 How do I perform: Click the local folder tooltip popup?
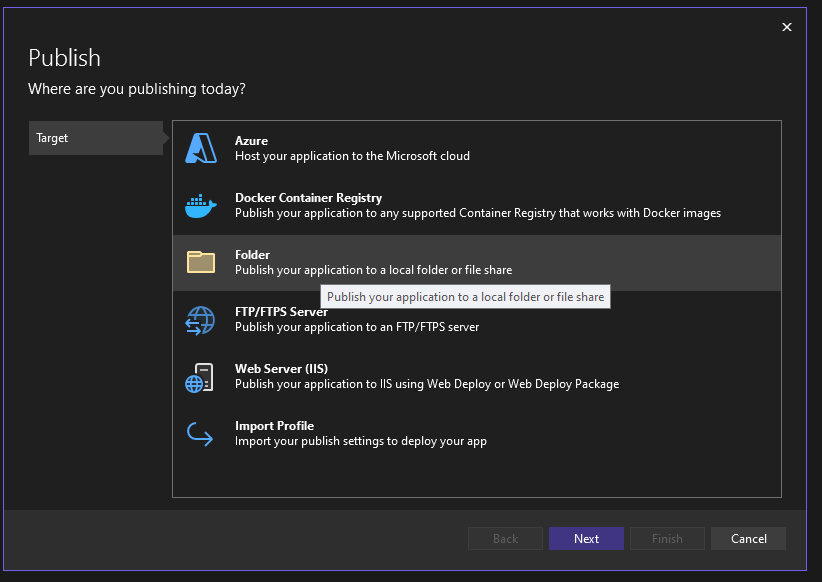[x=466, y=297]
